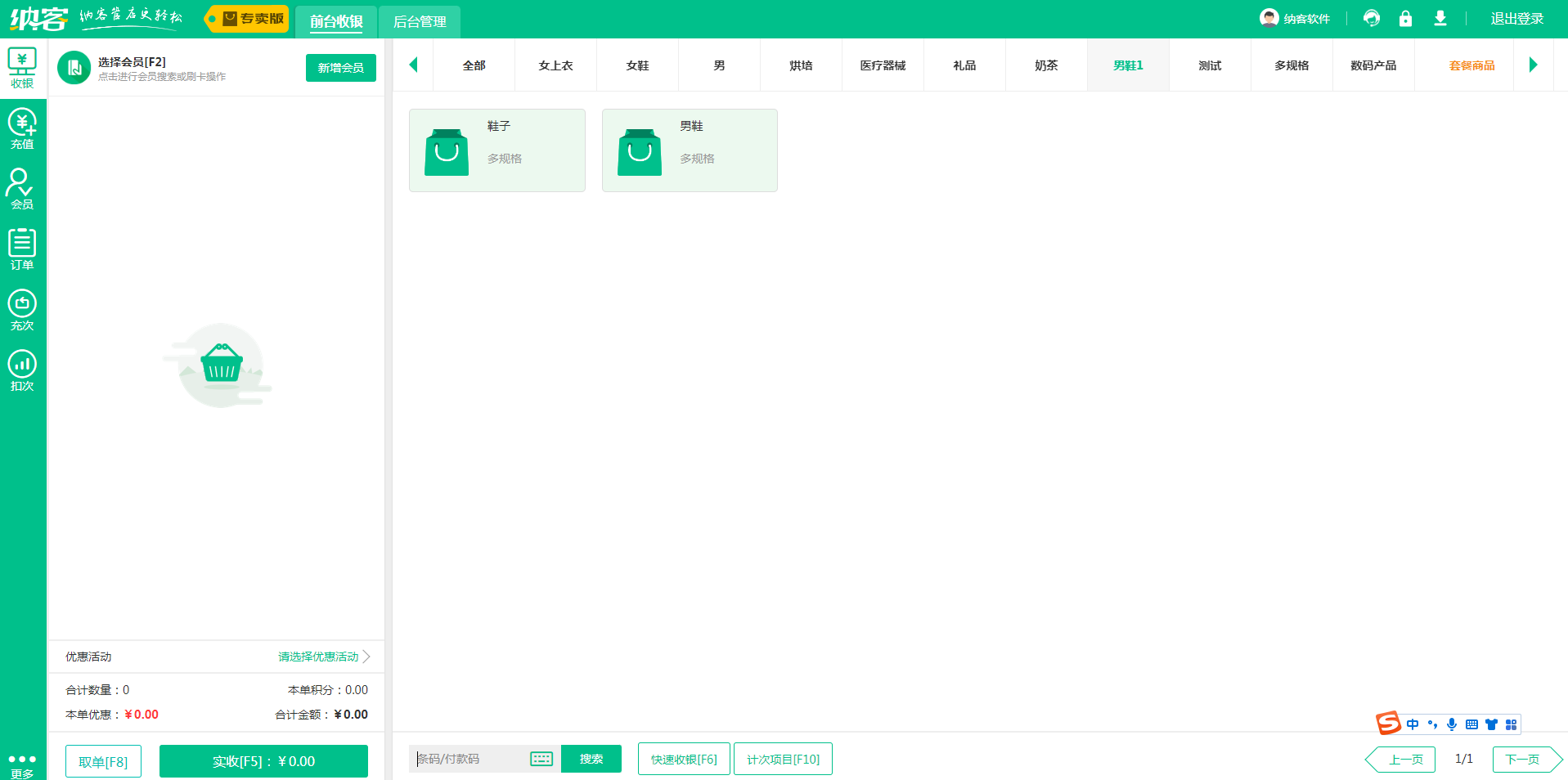
Task: Focus the 条码/付款码 input field
Action: click(x=470, y=759)
